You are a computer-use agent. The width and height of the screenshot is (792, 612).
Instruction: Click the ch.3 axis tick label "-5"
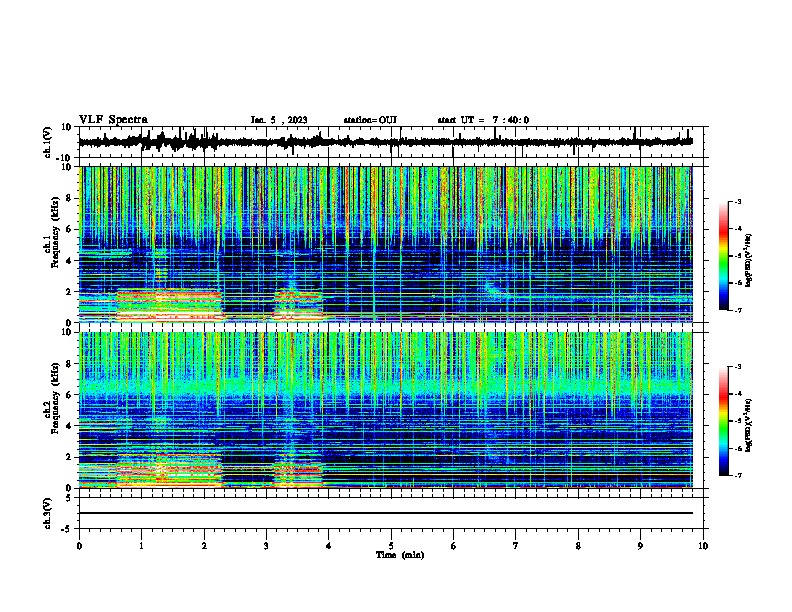point(67,529)
